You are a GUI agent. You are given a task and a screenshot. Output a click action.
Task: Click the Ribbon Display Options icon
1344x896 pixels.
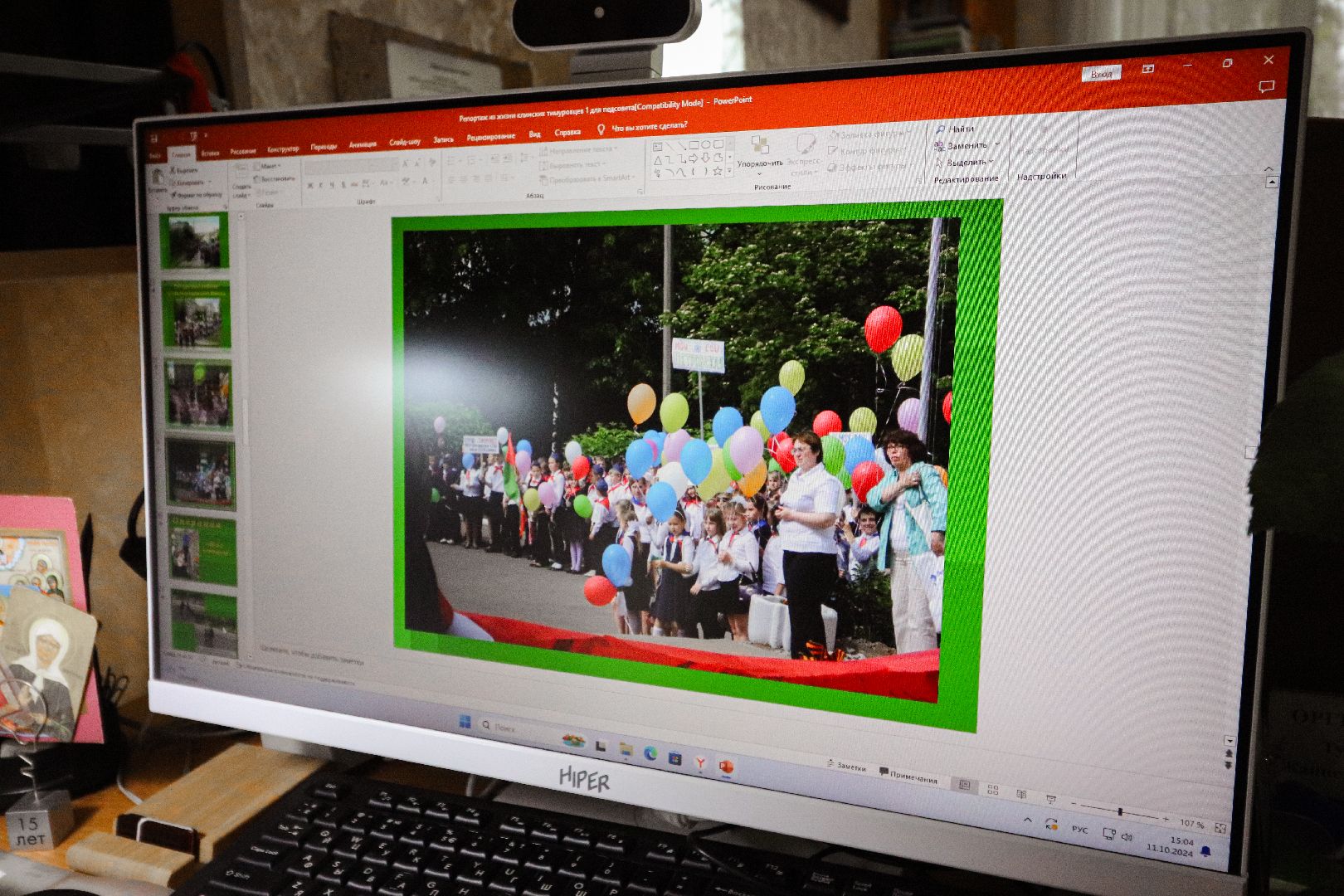1148,69
